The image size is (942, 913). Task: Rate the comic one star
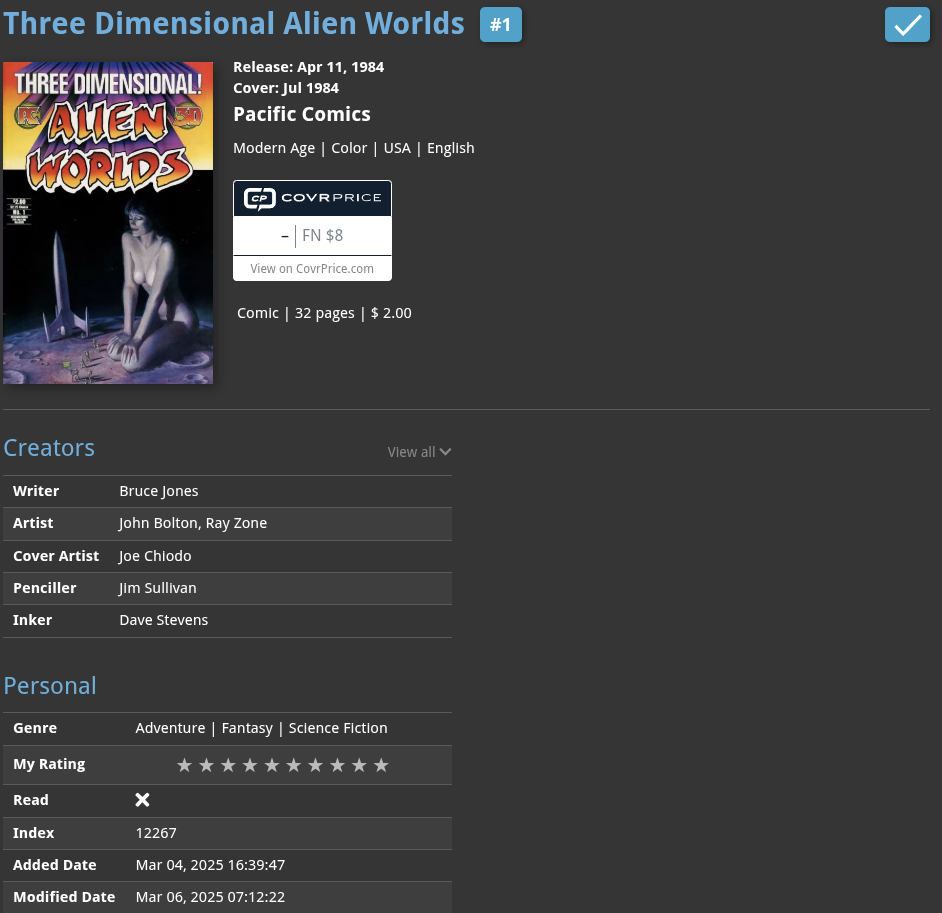pos(184,765)
